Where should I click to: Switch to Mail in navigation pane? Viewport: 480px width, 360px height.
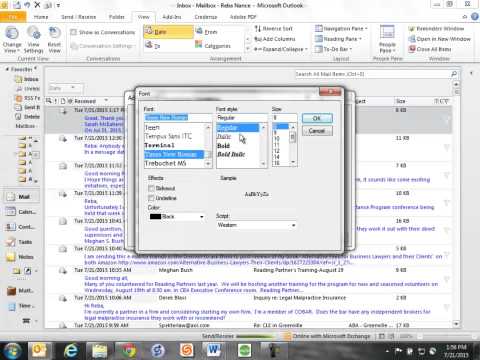pyautogui.click(x=21, y=197)
